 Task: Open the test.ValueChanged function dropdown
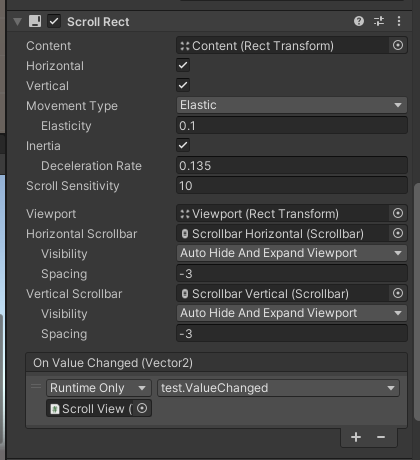[278, 388]
